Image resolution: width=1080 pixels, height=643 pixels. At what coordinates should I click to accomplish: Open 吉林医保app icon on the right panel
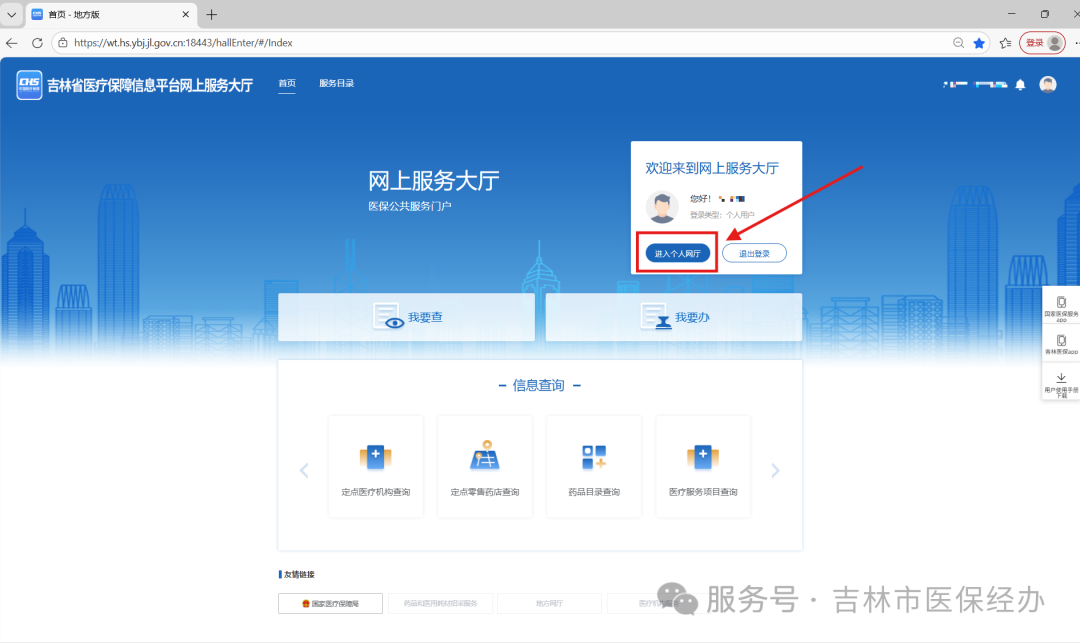pyautogui.click(x=1062, y=345)
